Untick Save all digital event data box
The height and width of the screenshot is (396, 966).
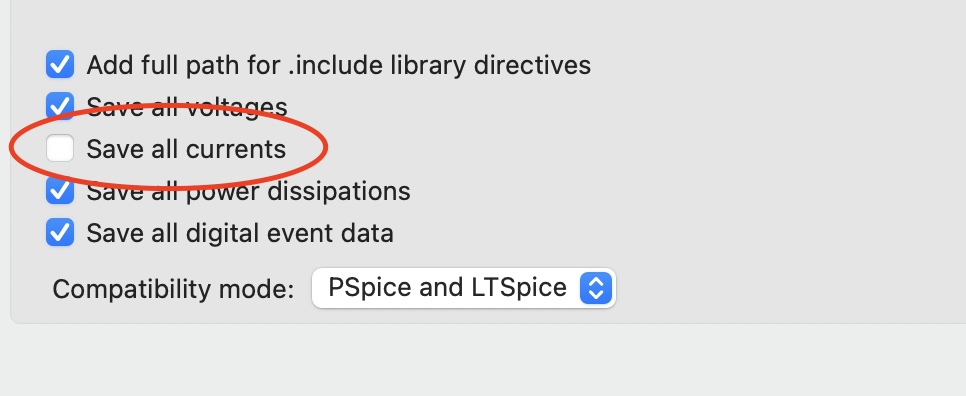tap(60, 232)
